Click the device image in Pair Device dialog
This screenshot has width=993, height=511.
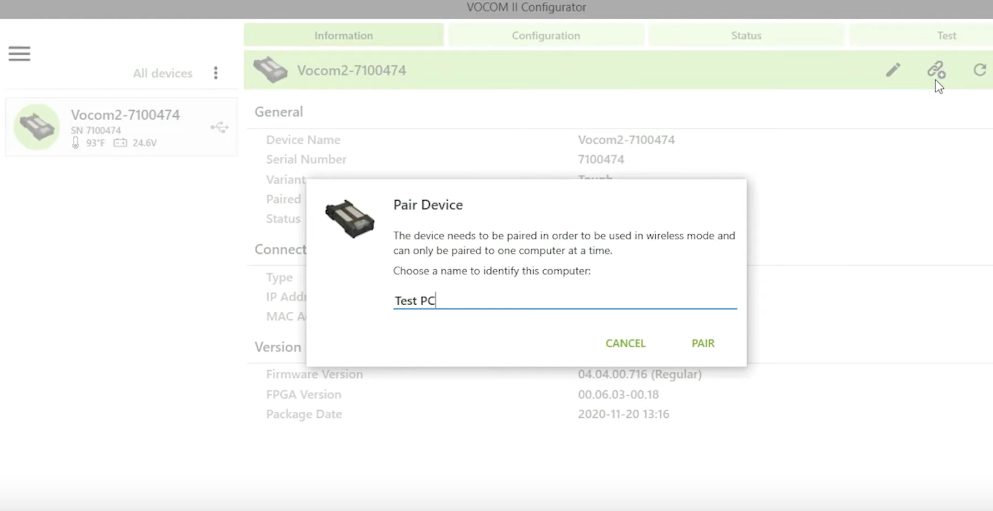tap(350, 218)
